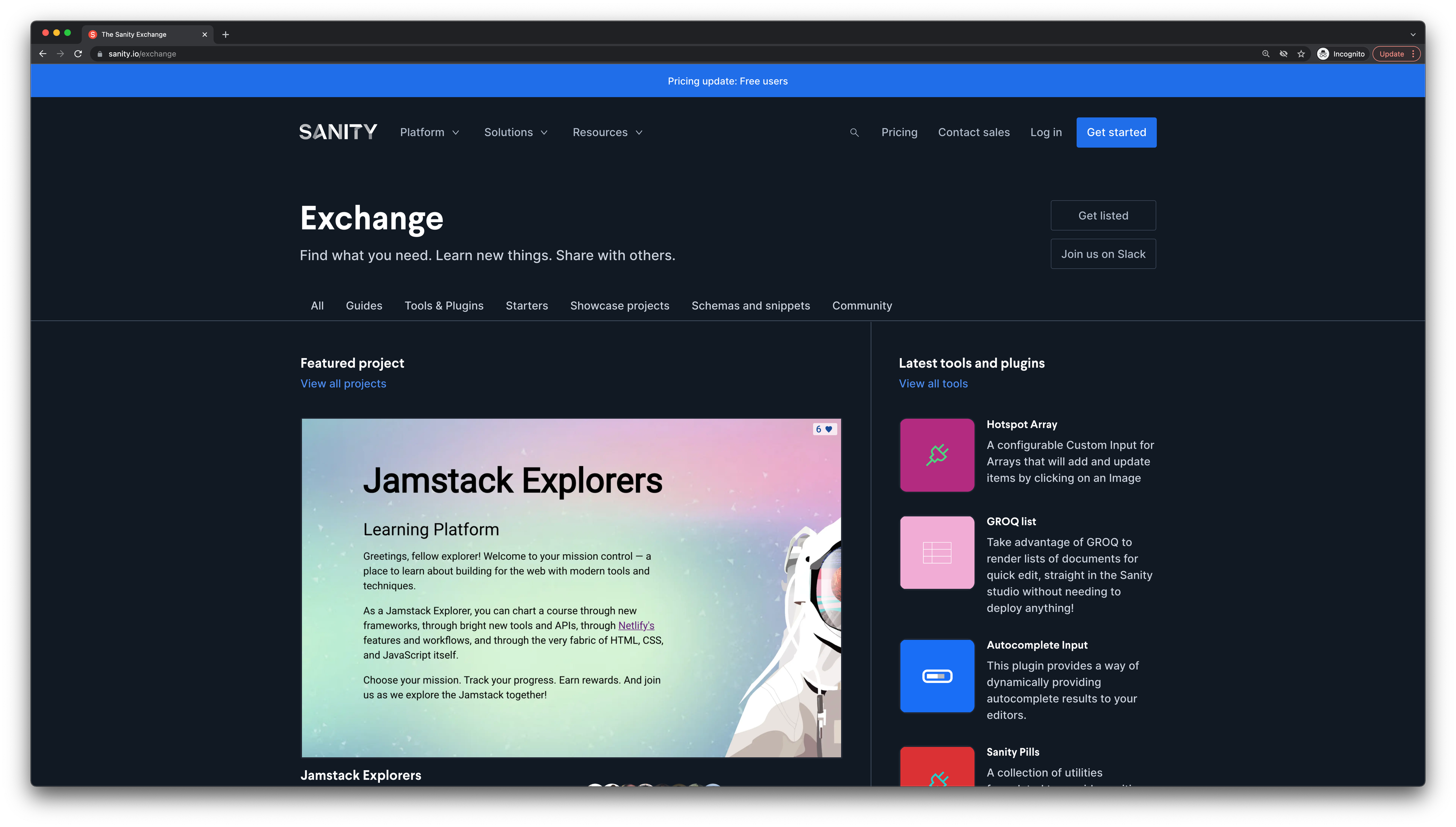Click the GROQ list table icon
Viewport: 1456px width, 827px height.
[x=937, y=552]
